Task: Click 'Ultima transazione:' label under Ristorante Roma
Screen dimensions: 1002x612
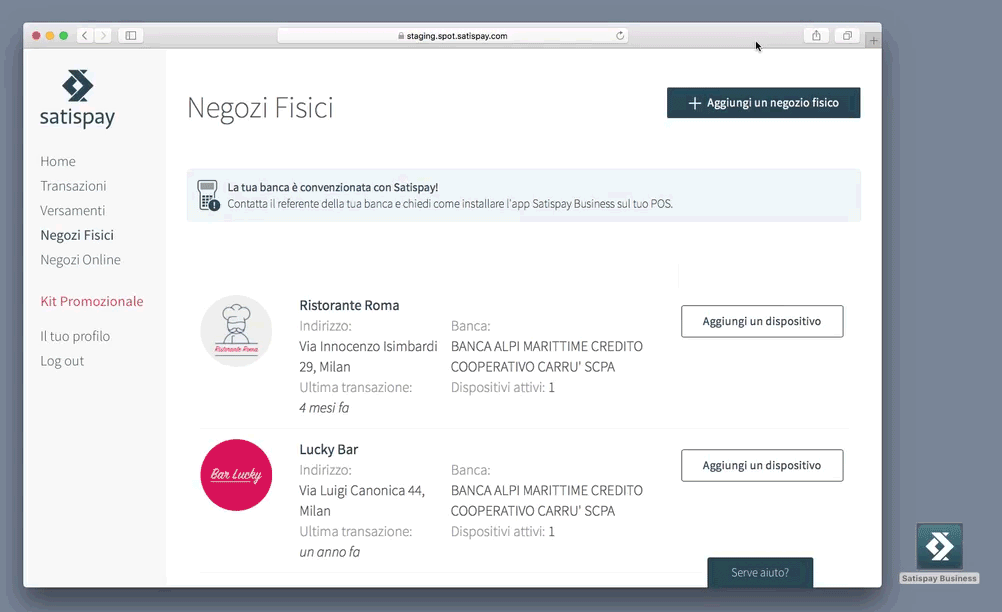Action: [356, 387]
